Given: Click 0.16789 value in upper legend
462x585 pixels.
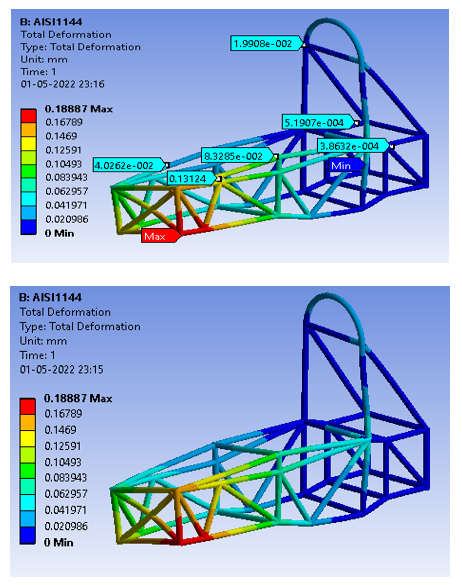Looking at the screenshot, I should 64,122.
